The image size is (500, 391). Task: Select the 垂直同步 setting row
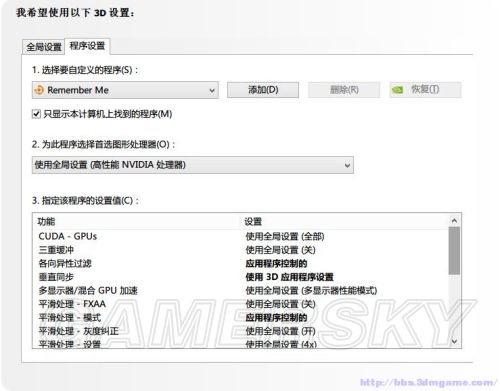click(241, 277)
